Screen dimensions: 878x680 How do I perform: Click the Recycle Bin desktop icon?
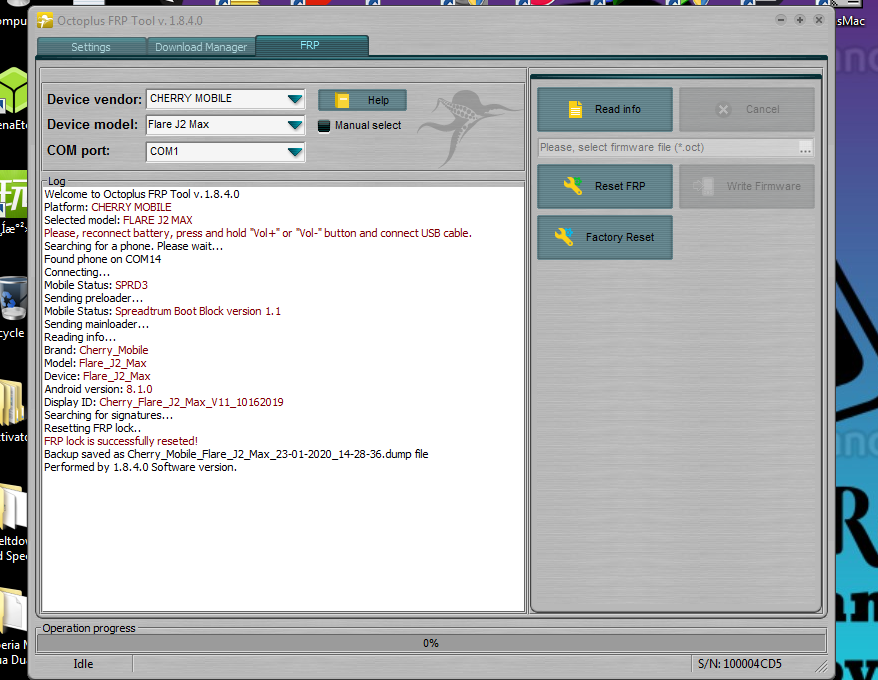13,298
